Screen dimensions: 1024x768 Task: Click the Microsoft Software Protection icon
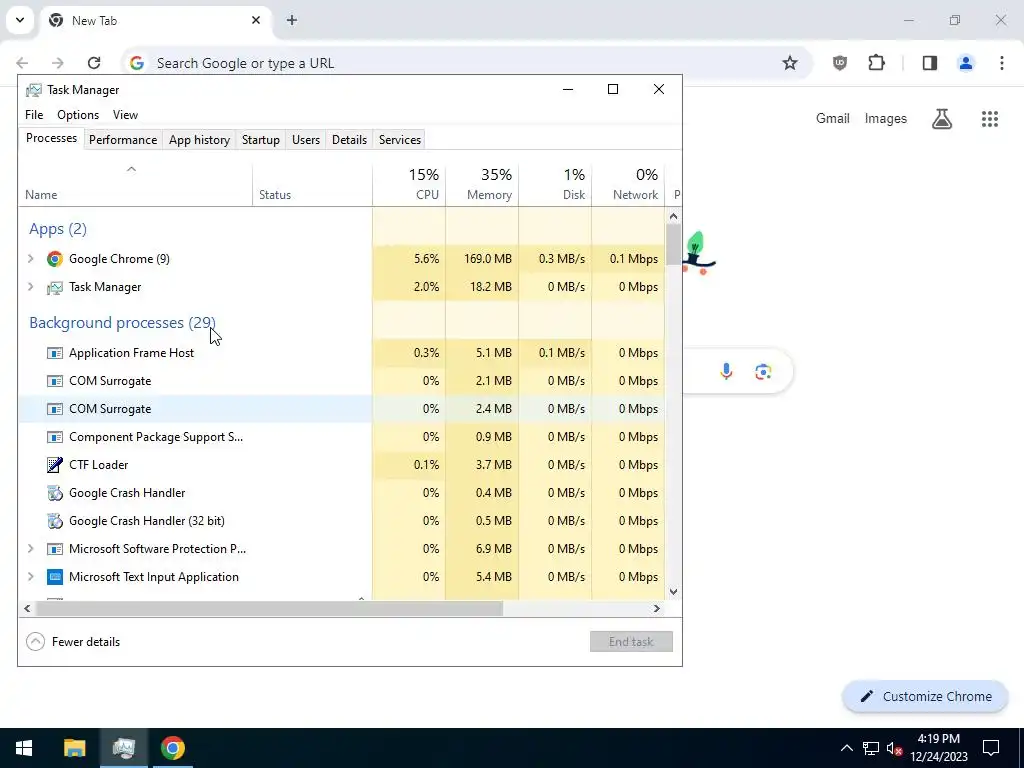click(55, 549)
